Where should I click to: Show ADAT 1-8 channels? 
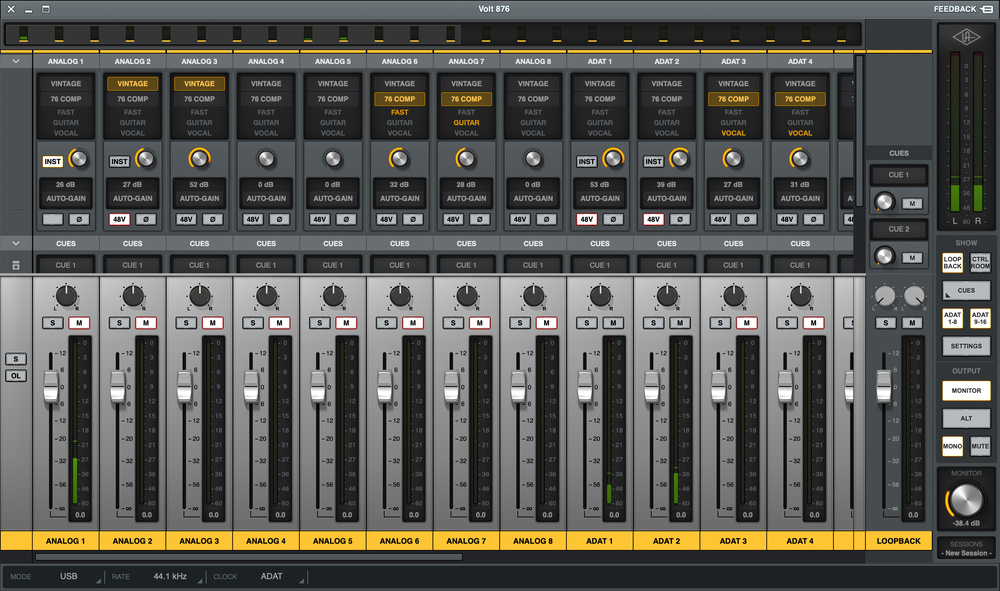(x=952, y=318)
